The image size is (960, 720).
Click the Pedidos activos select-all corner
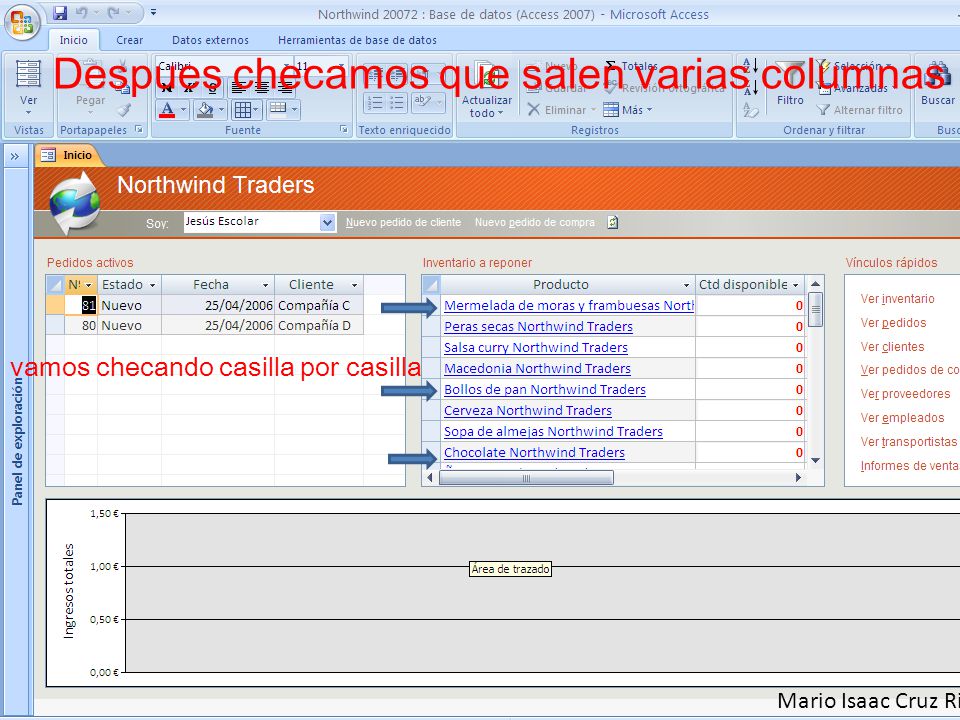click(x=55, y=285)
